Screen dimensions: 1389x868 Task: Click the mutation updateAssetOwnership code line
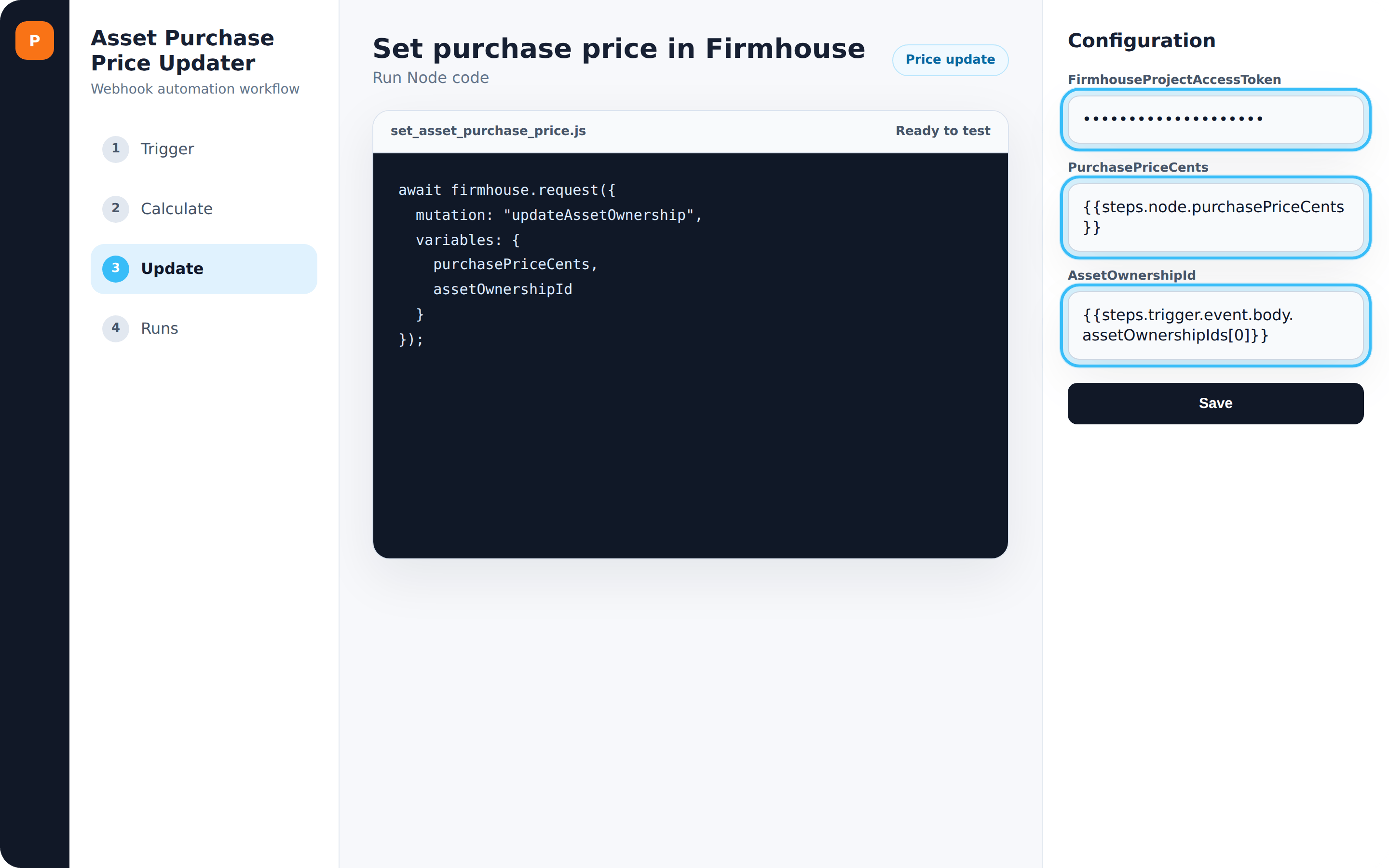pyautogui.click(x=558, y=215)
